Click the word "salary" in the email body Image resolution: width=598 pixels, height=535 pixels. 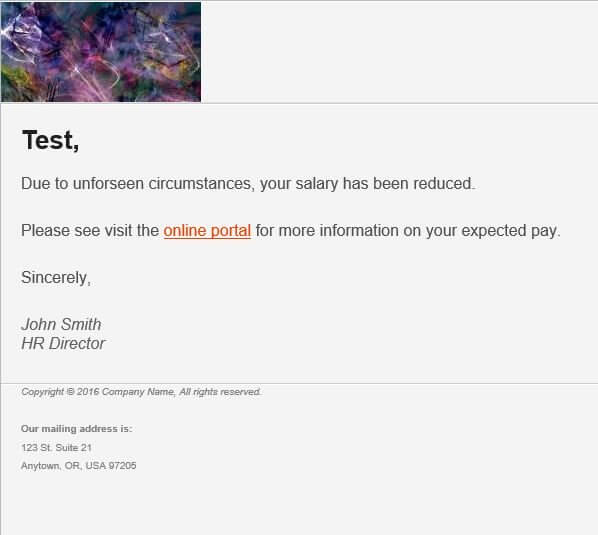(x=317, y=185)
